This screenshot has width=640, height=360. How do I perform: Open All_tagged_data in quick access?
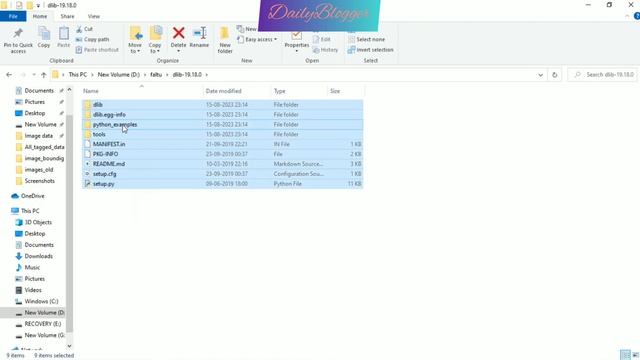[x=39, y=147]
